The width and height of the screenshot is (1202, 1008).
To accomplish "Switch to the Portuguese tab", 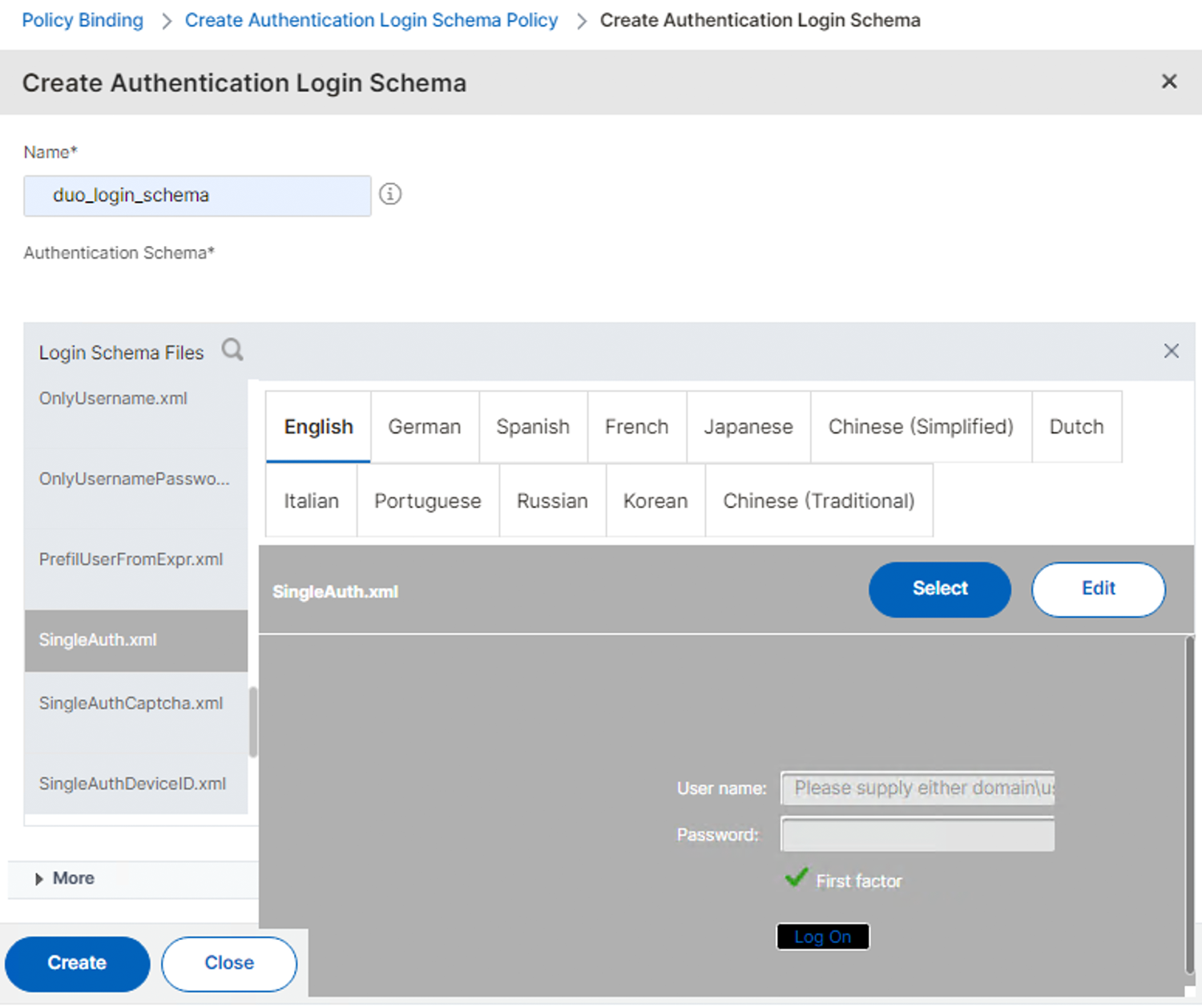I will point(427,501).
